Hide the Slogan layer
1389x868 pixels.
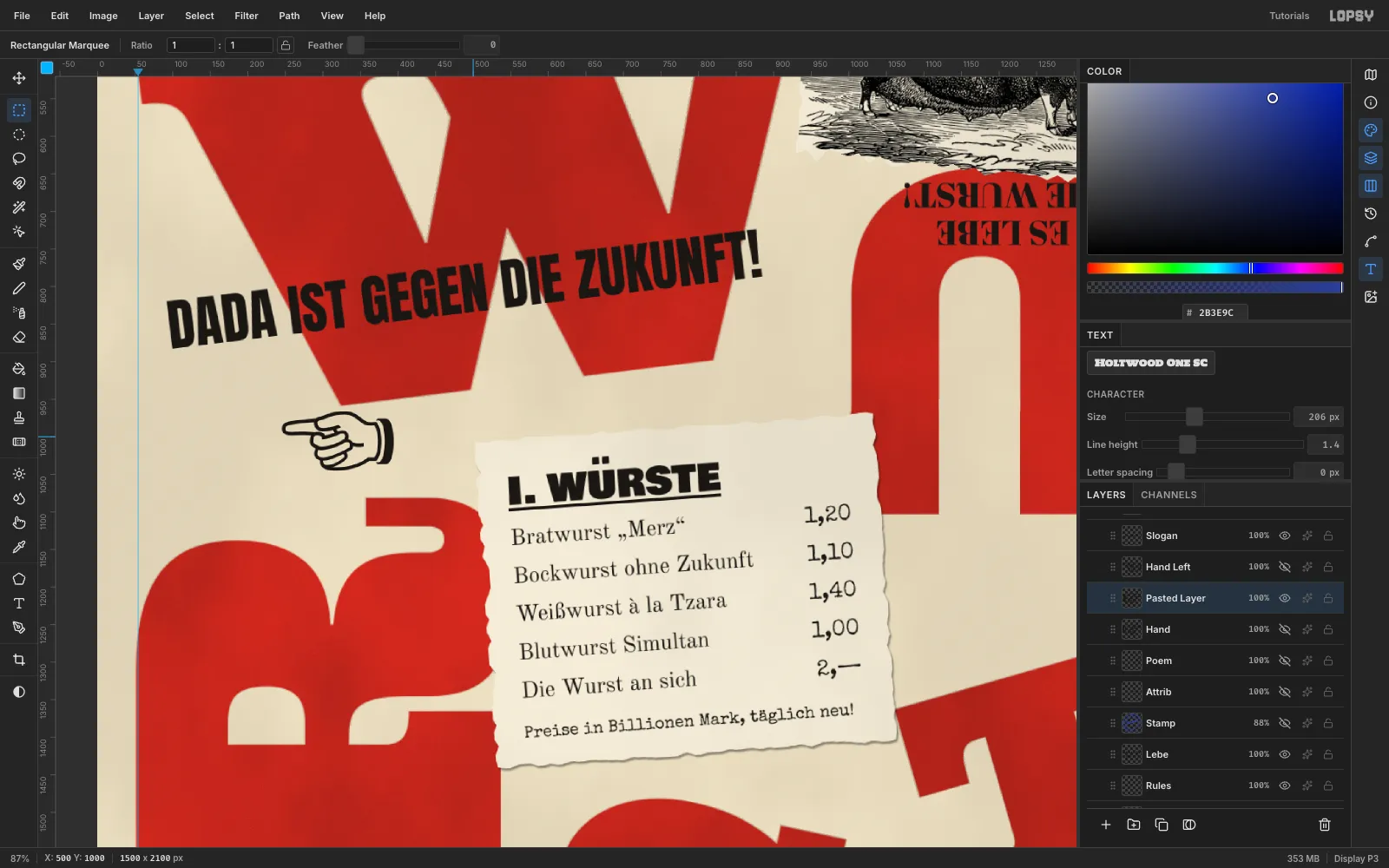tap(1285, 536)
